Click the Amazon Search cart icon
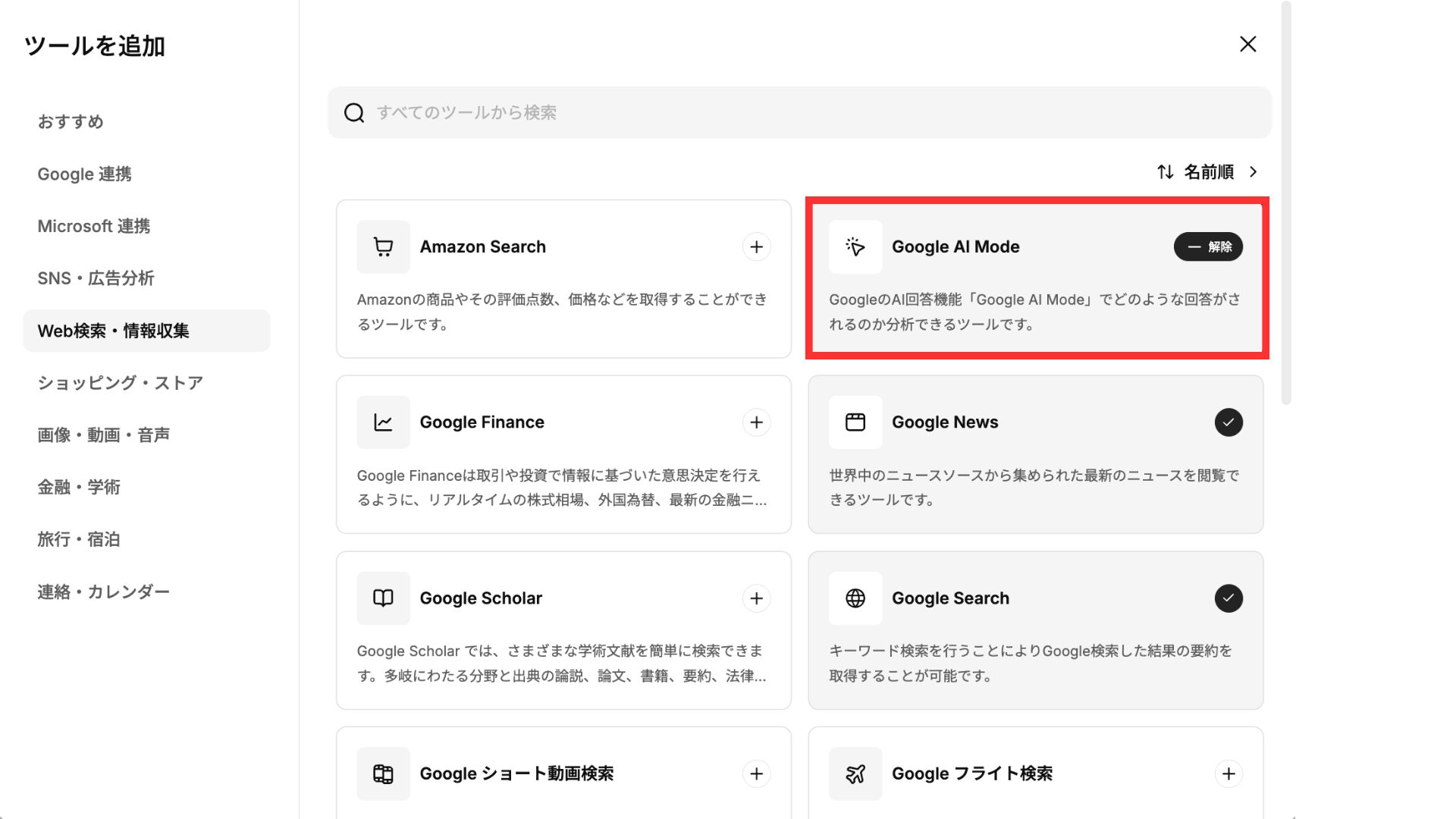1456x819 pixels. click(x=383, y=246)
